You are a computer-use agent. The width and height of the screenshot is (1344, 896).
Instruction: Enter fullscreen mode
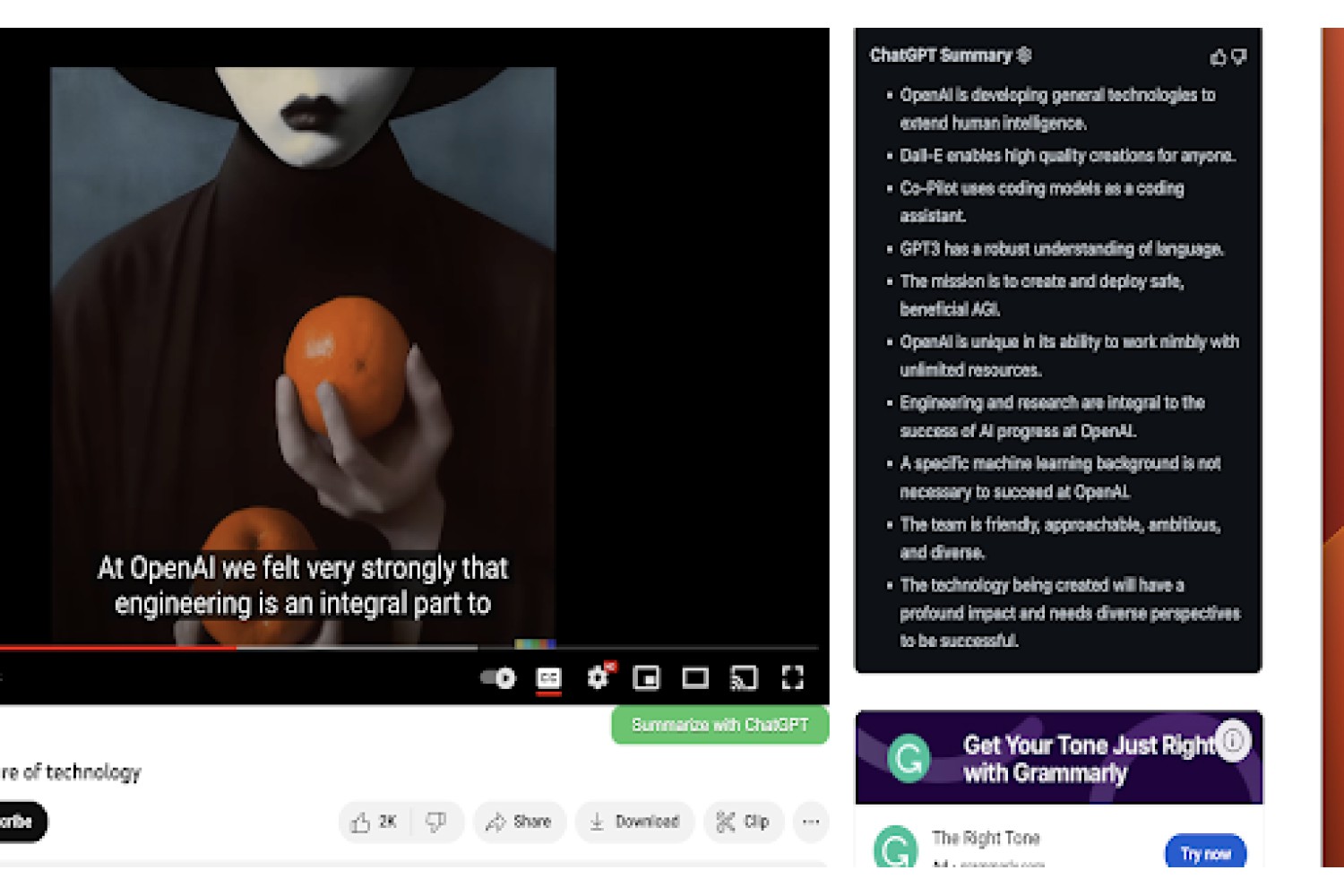792,678
